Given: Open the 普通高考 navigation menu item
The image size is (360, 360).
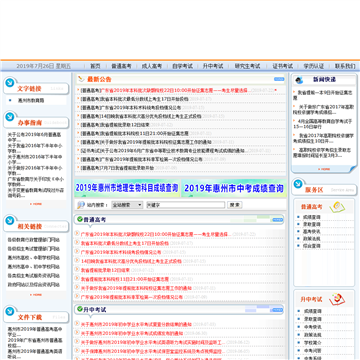Looking at the screenshot, I should click(121, 66).
